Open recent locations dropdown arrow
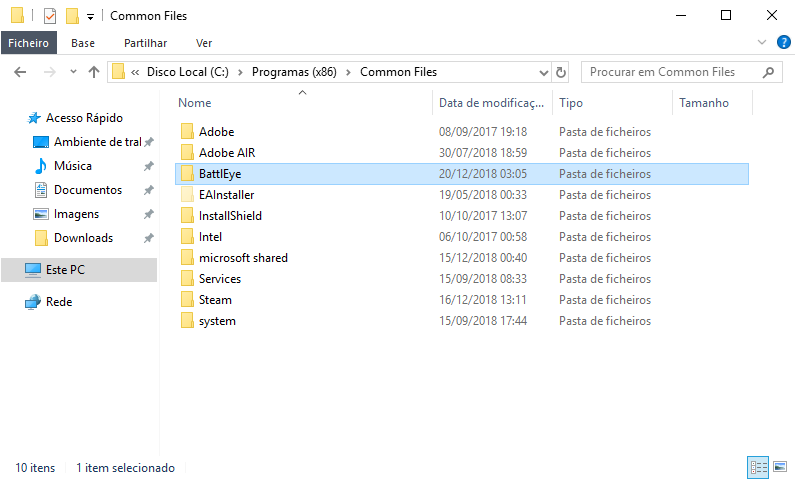The height and width of the screenshot is (480, 796). pyautogui.click(x=72, y=72)
